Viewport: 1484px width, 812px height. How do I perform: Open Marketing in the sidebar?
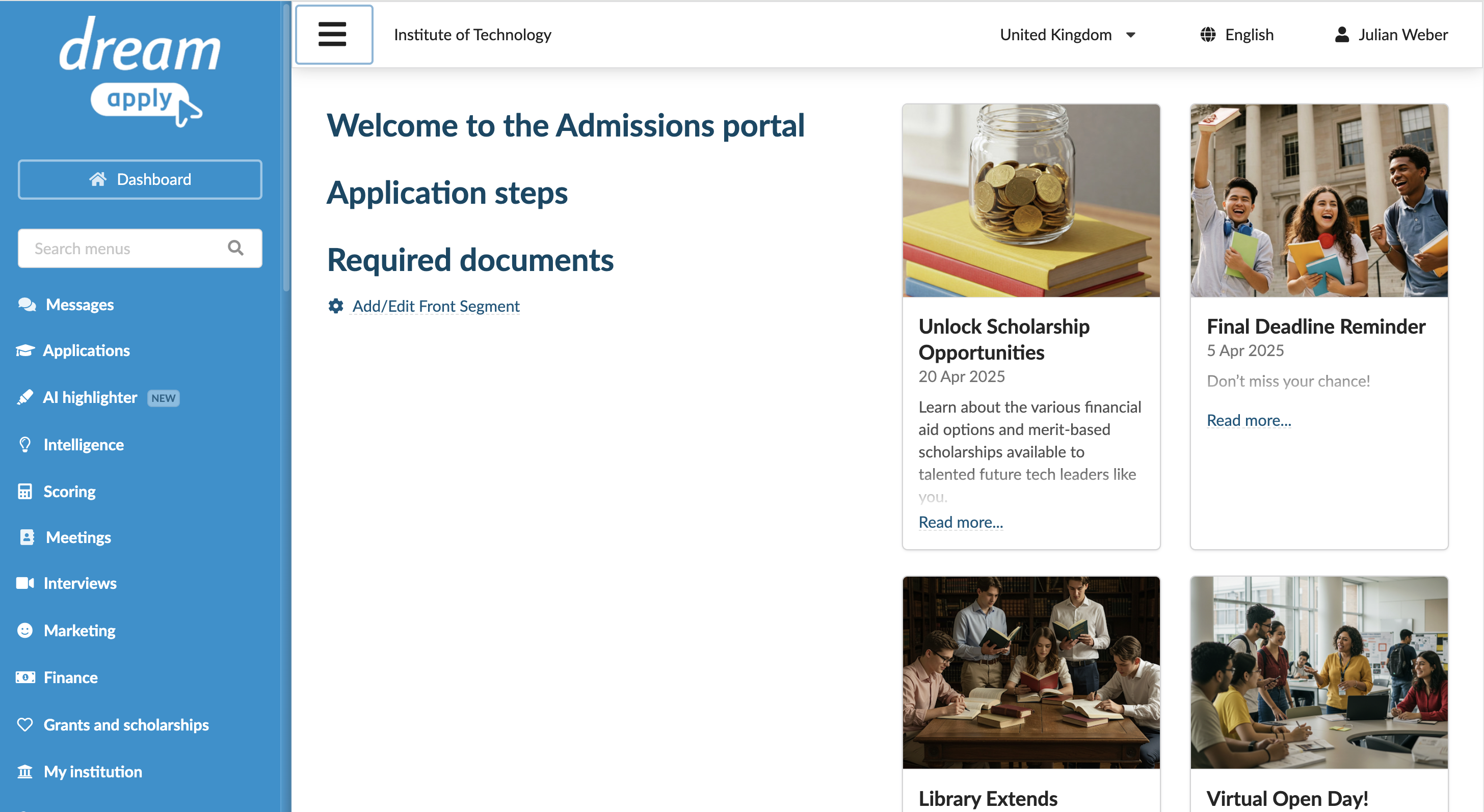[79, 631]
